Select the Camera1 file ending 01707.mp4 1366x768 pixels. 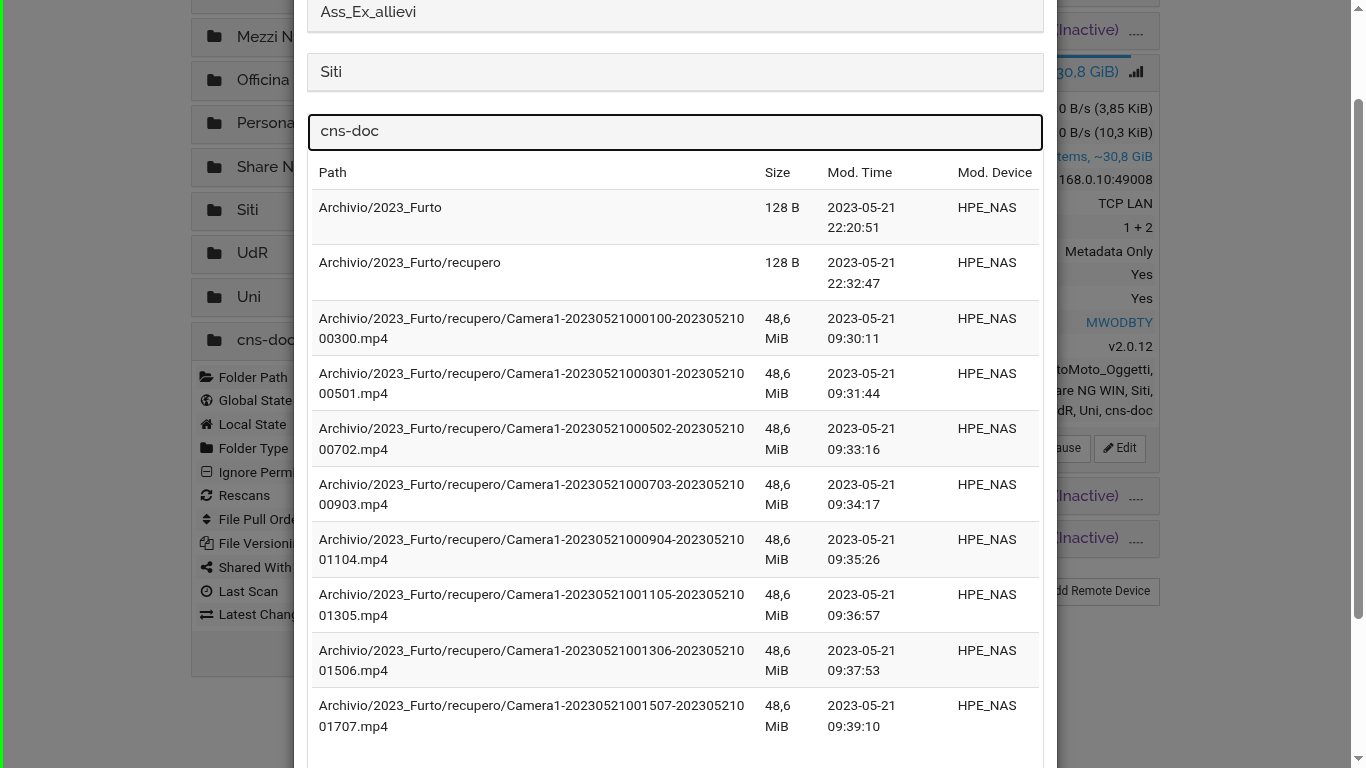(x=531, y=716)
